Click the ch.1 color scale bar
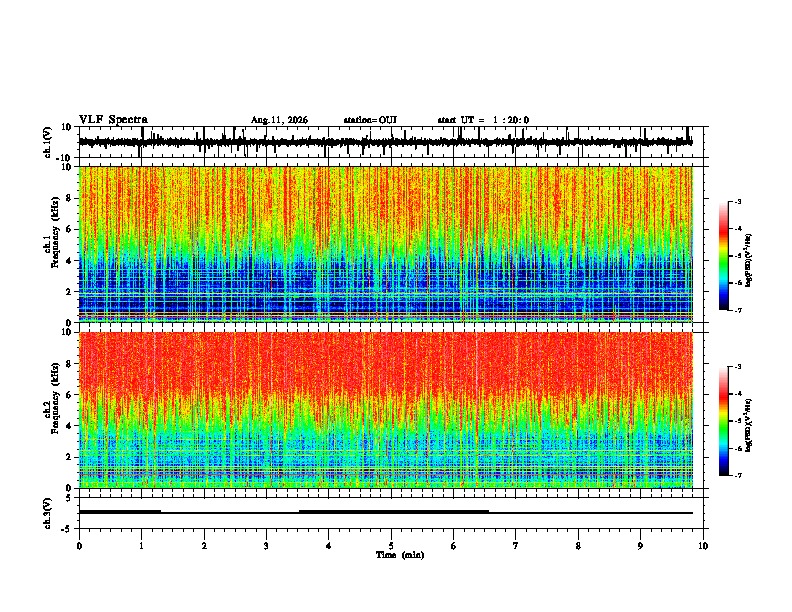Screen dimensions: 792x612 click(724, 256)
